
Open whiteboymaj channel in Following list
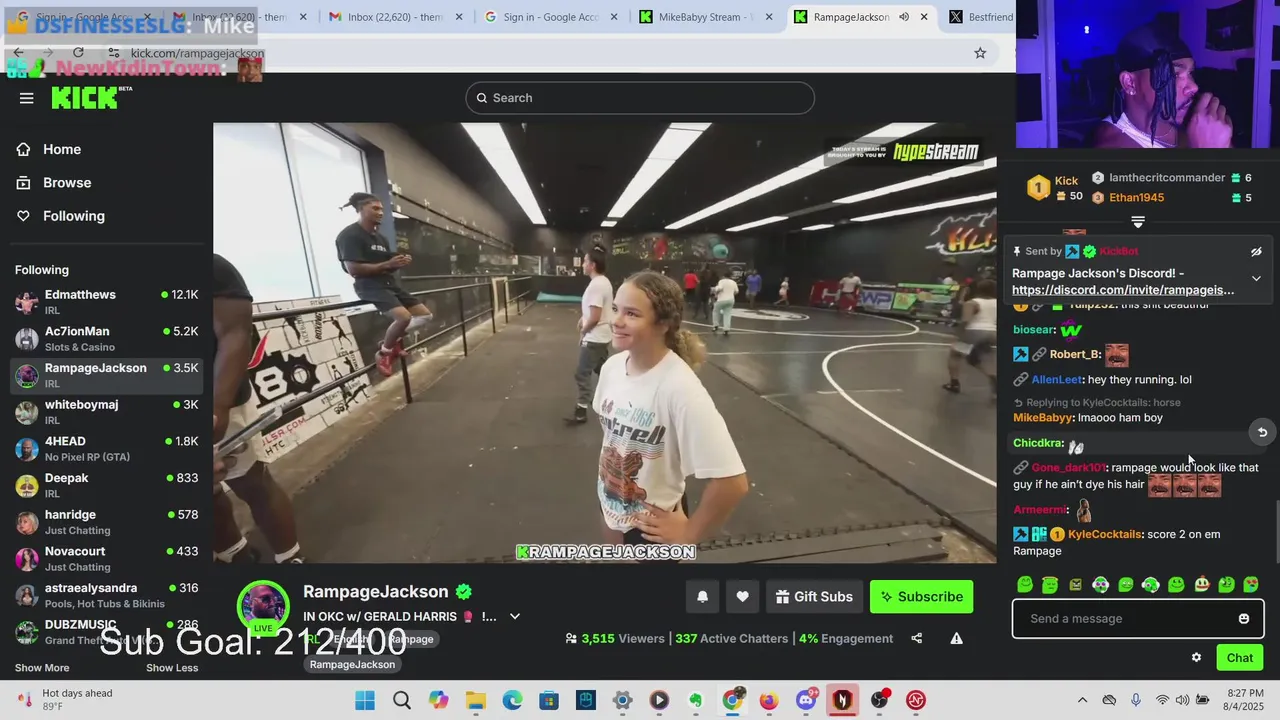pyautogui.click(x=106, y=411)
